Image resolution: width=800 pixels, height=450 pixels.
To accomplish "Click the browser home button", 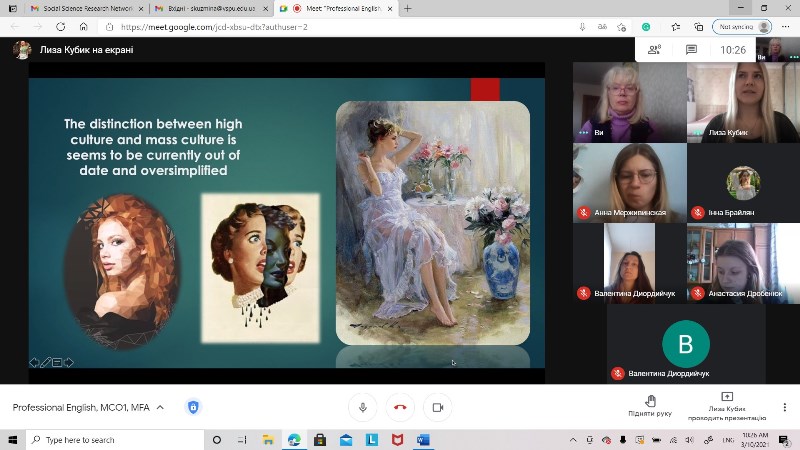I will tap(83, 27).
